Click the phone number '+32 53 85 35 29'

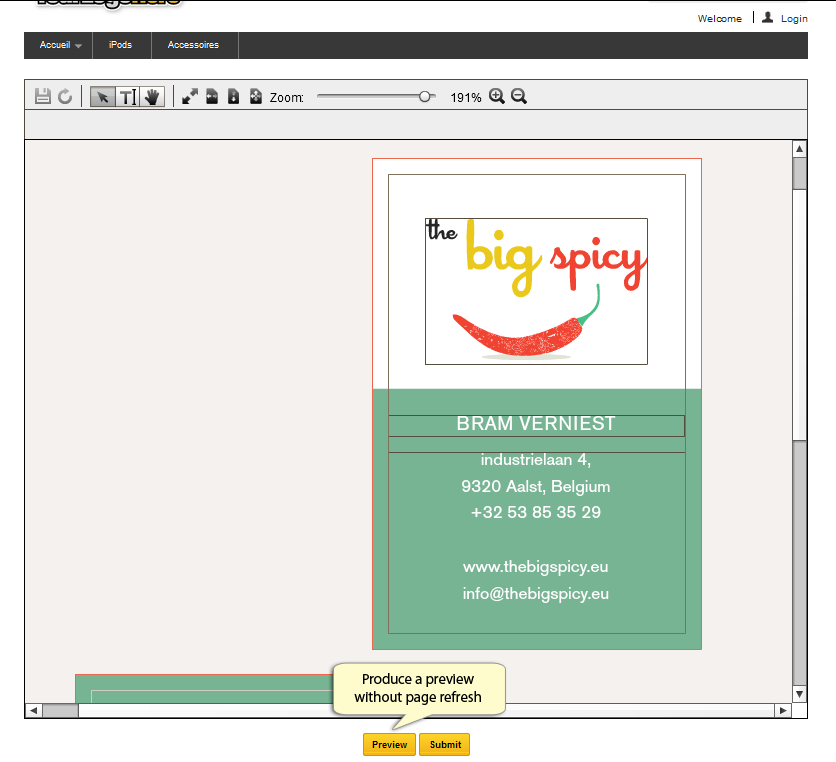536,512
